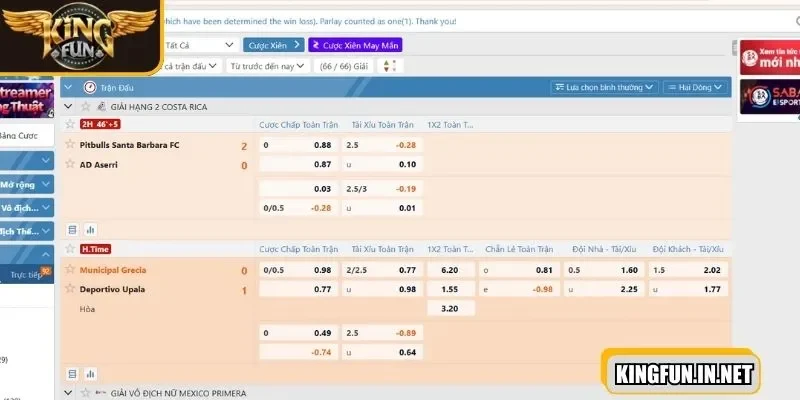Expand the Mở rộng sidebar section

click(x=25, y=185)
